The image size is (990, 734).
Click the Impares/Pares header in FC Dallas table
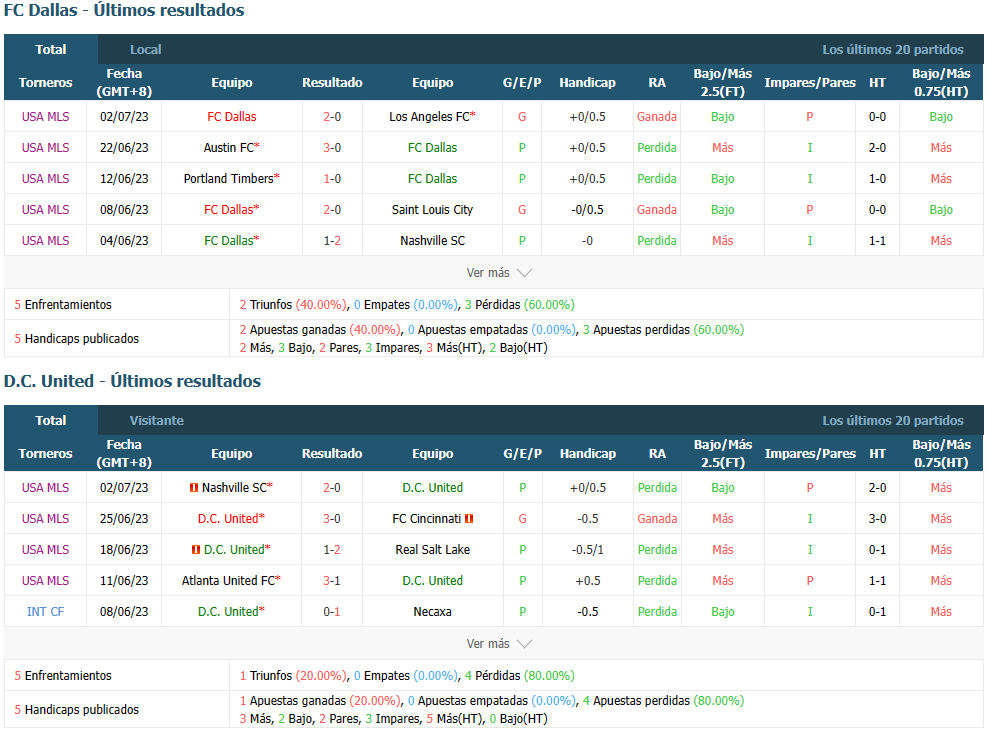810,83
